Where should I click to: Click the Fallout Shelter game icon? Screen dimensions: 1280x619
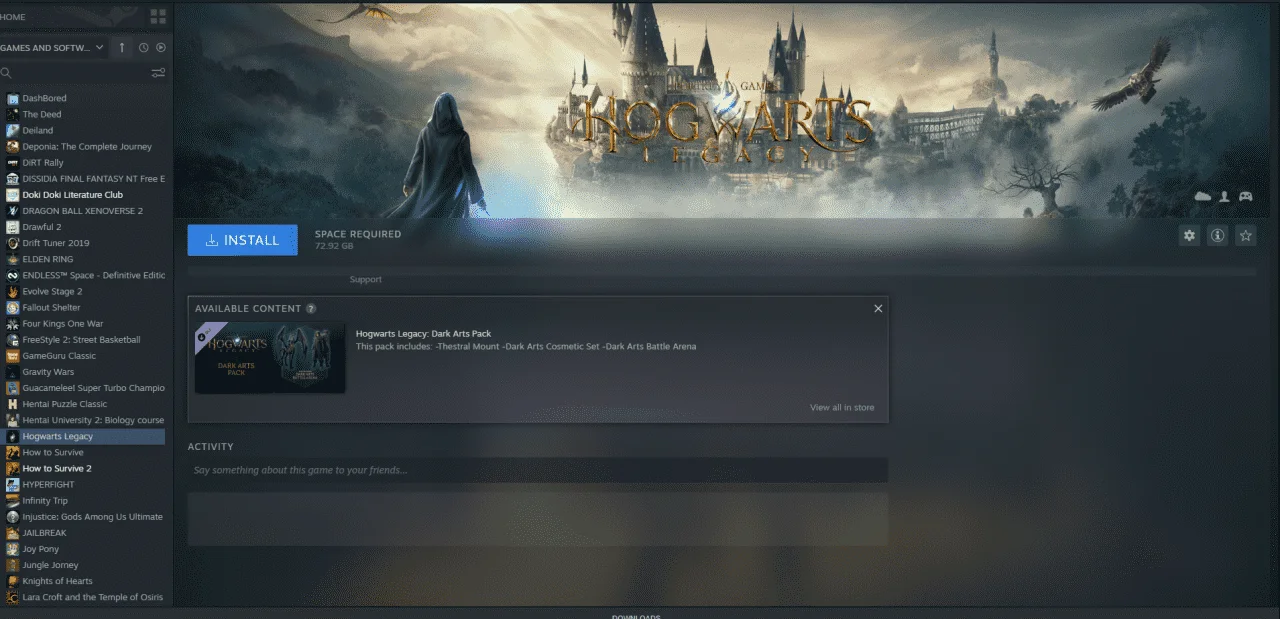pyautogui.click(x=12, y=307)
